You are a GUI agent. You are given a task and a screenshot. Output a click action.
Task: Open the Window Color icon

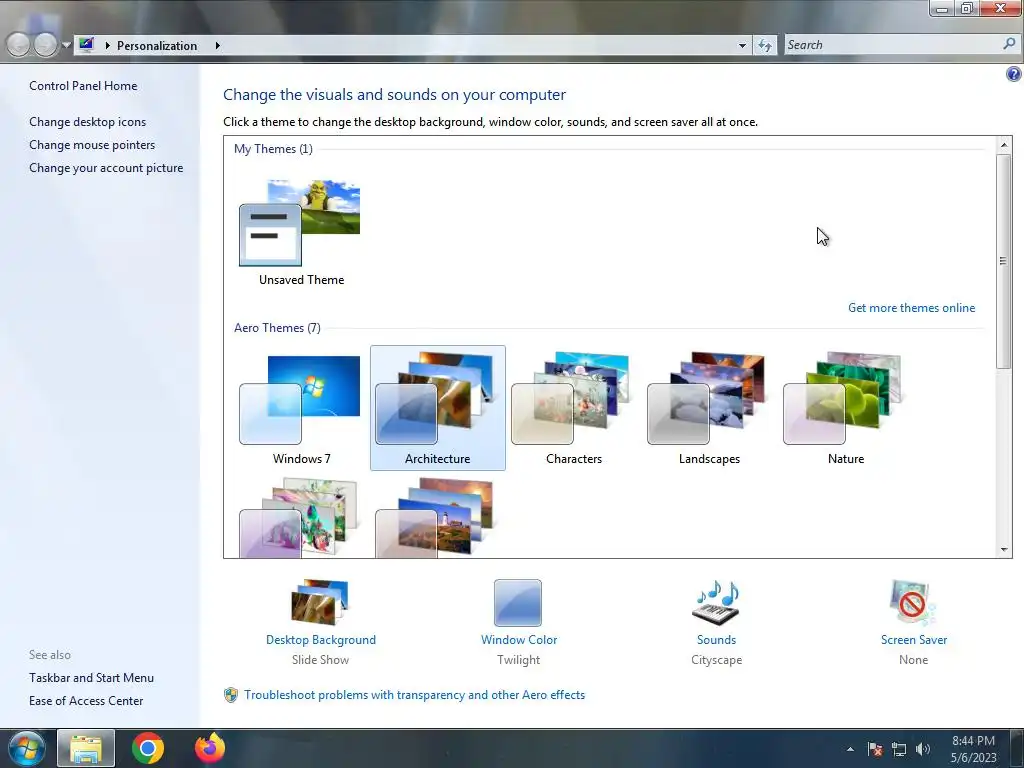pyautogui.click(x=518, y=603)
